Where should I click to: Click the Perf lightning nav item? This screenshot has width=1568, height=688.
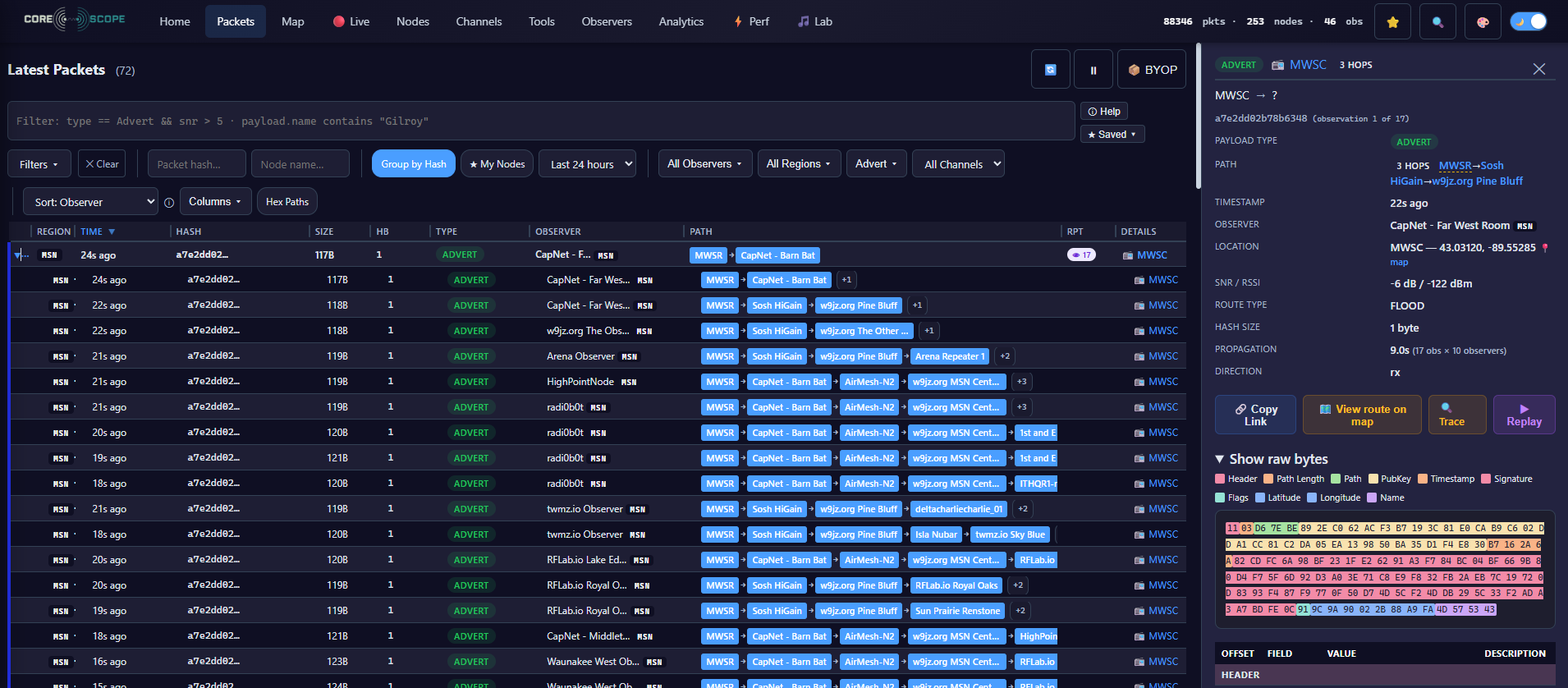(751, 21)
